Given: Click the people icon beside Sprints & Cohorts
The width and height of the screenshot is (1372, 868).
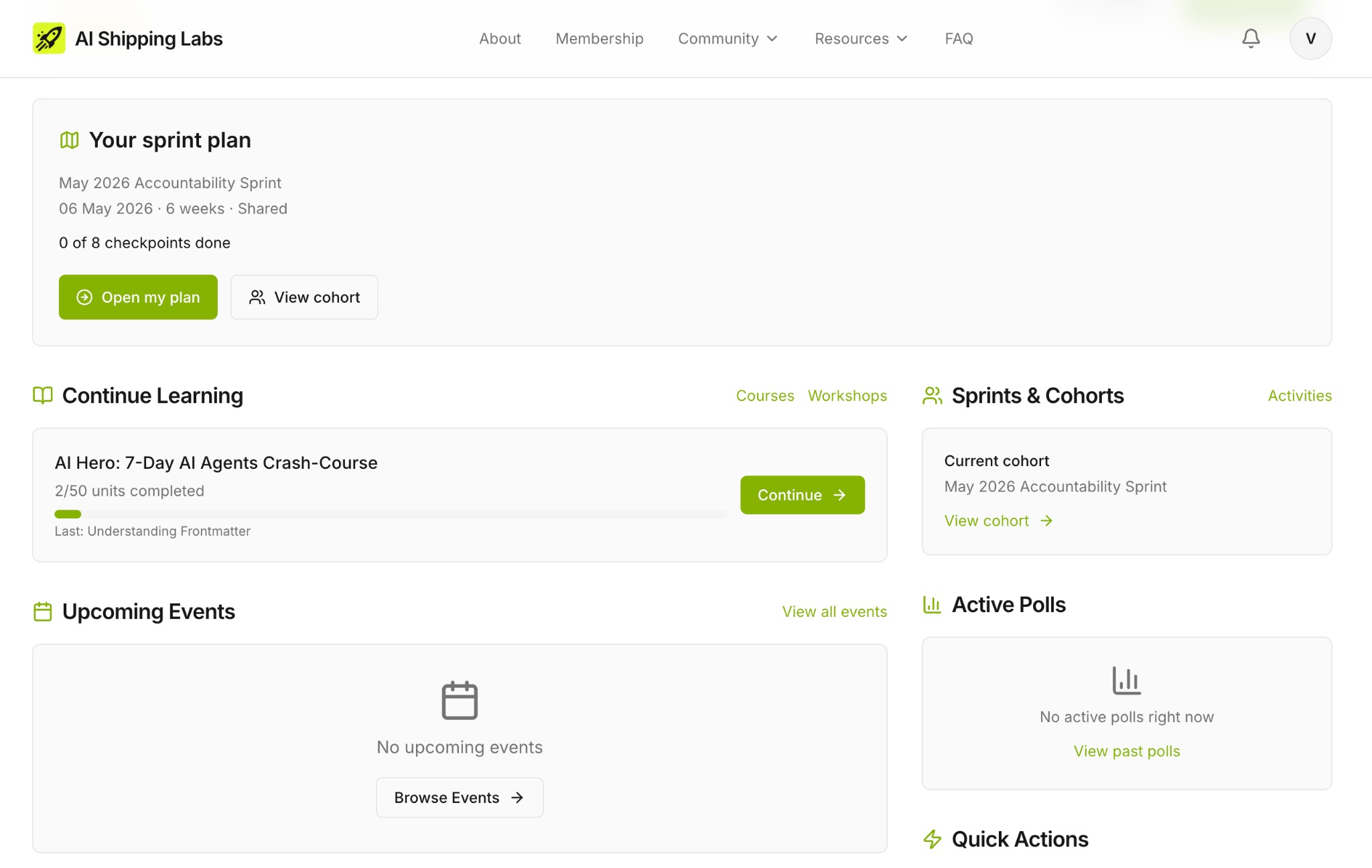Looking at the screenshot, I should pyautogui.click(x=933, y=395).
